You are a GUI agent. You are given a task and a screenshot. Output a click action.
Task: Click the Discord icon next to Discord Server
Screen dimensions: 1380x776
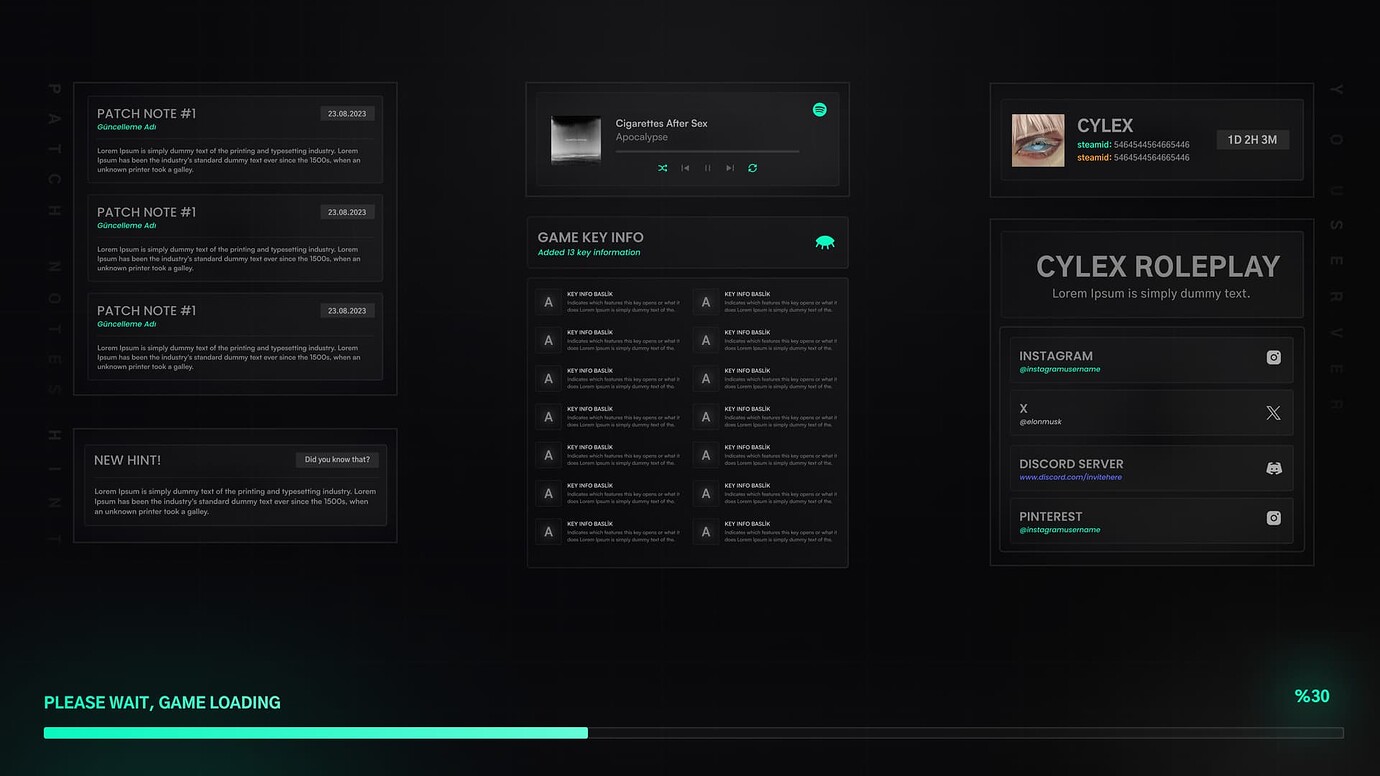[x=1273, y=467]
